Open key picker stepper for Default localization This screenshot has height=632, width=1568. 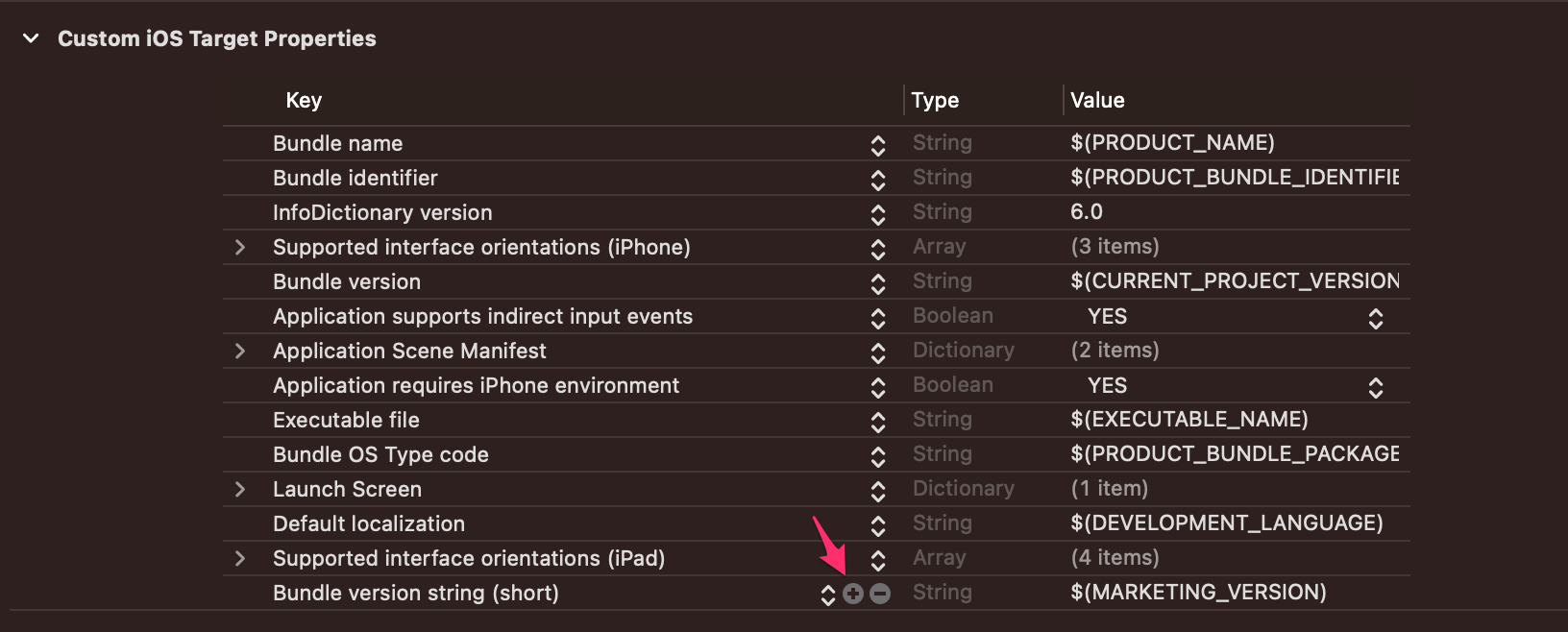[x=878, y=525]
